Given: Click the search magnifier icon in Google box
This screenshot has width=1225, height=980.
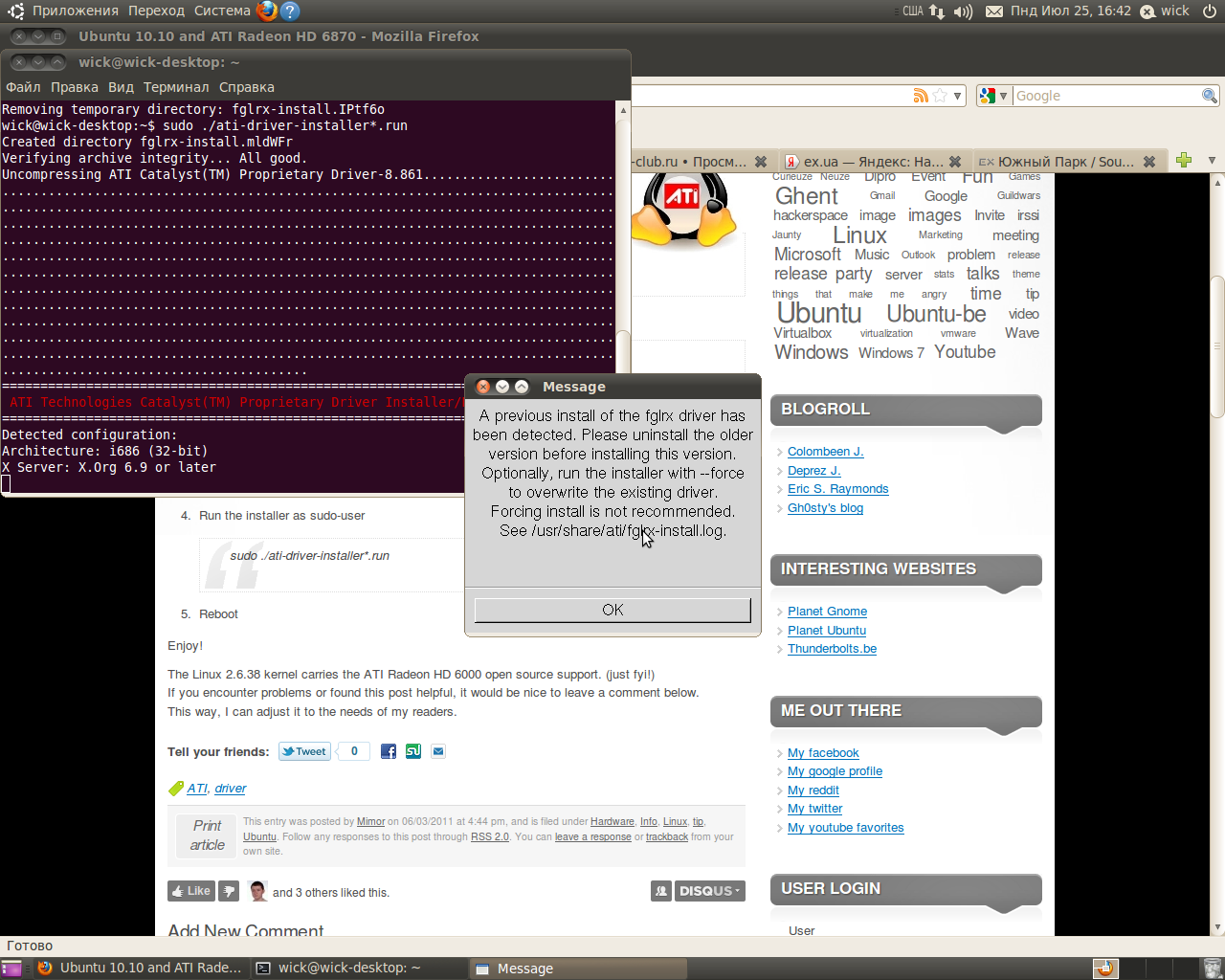Looking at the screenshot, I should click(x=1210, y=96).
